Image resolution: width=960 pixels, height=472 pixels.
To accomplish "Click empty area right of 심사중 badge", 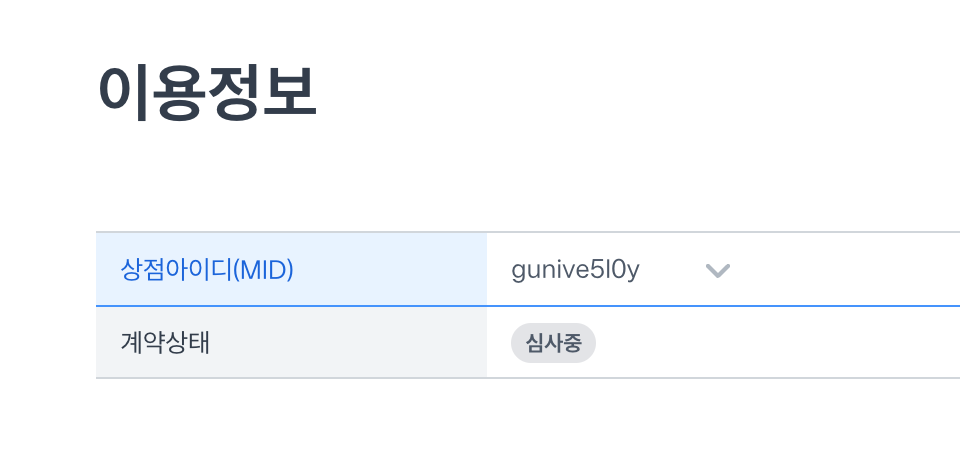I will [778, 343].
